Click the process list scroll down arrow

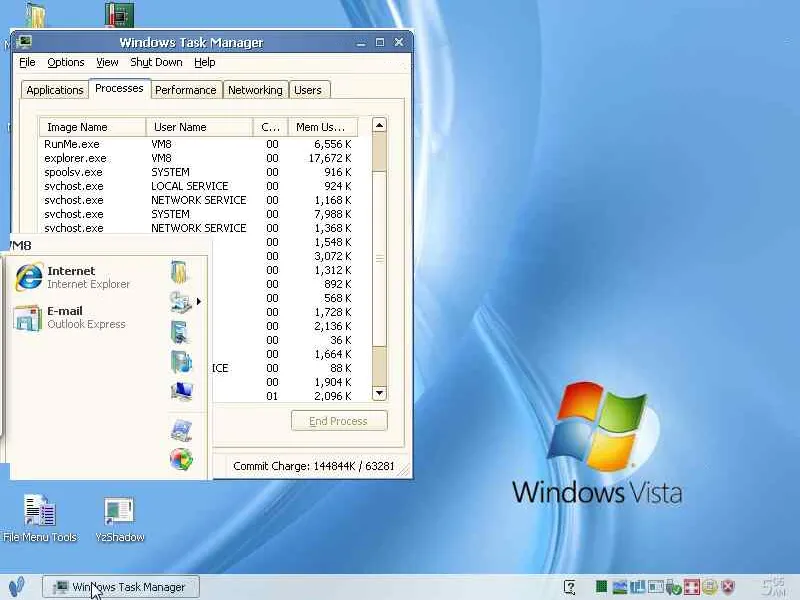click(x=379, y=393)
